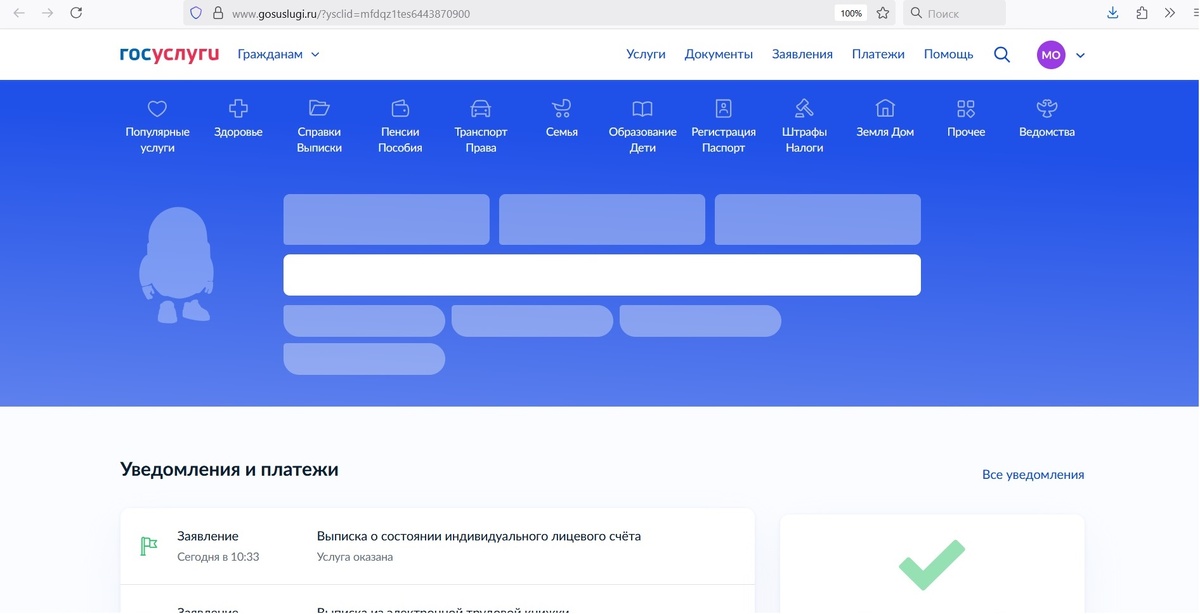The height and width of the screenshot is (614, 1200).
Task: Open the Документы menu item
Action: (719, 55)
